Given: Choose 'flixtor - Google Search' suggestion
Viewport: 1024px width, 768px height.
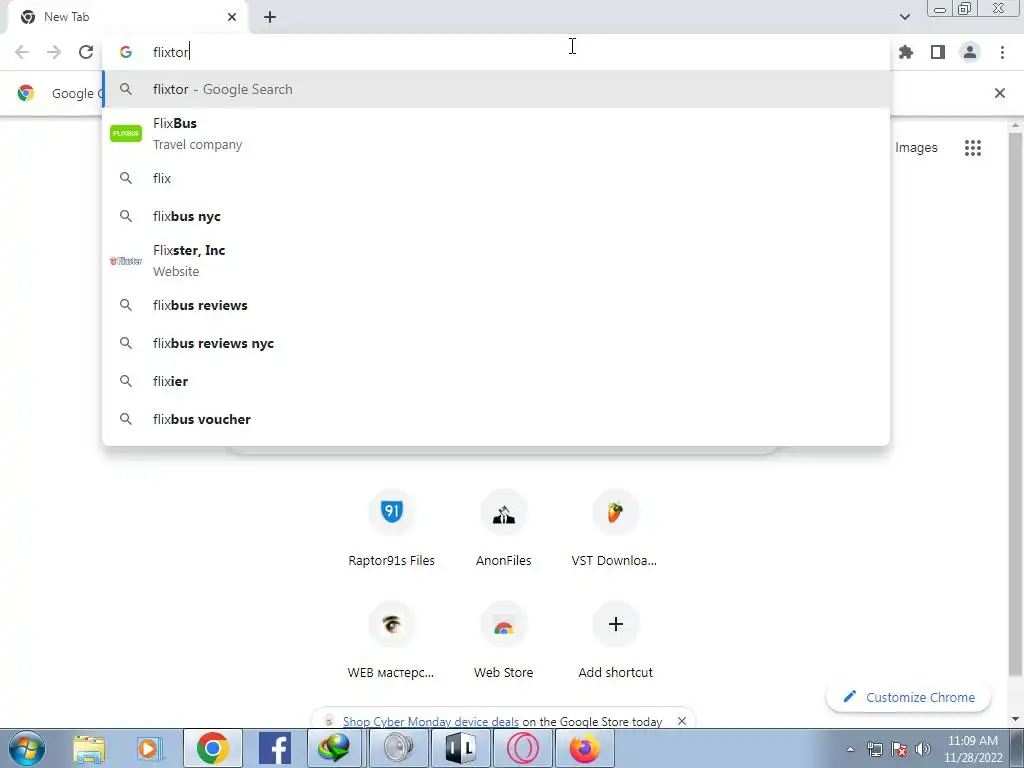Looking at the screenshot, I should click(x=496, y=89).
